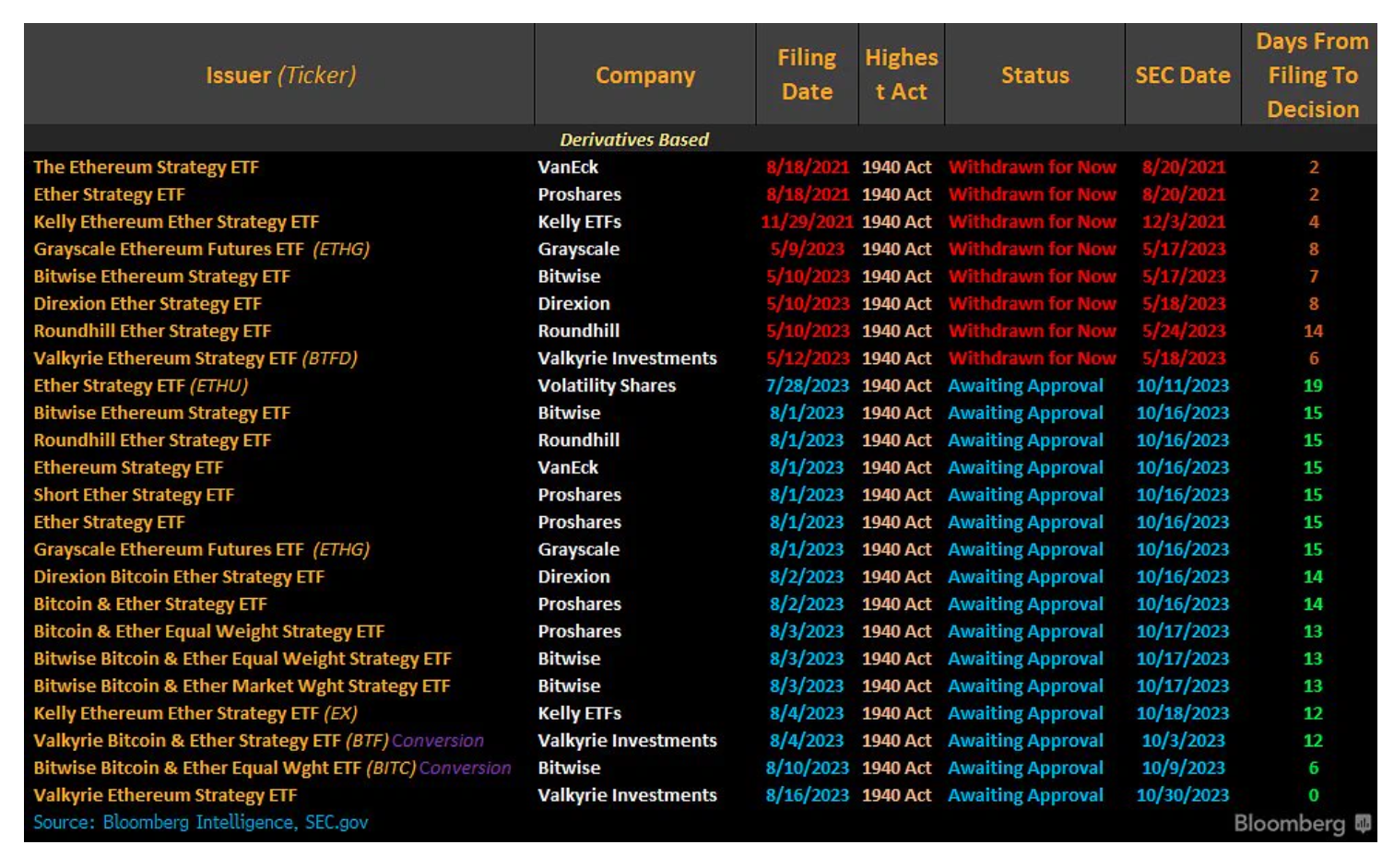Select Ether Strategy ETF (ETHU) issuer

tap(140, 385)
